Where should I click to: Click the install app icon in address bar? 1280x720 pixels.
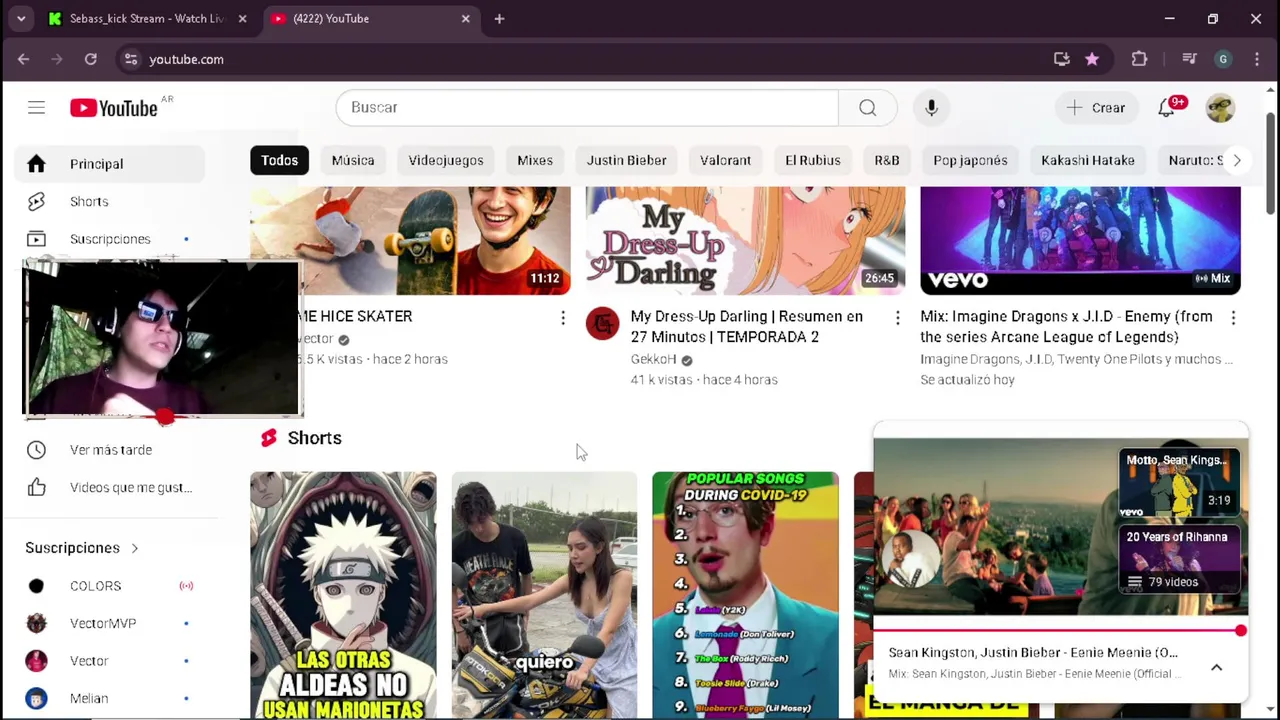click(x=1062, y=59)
